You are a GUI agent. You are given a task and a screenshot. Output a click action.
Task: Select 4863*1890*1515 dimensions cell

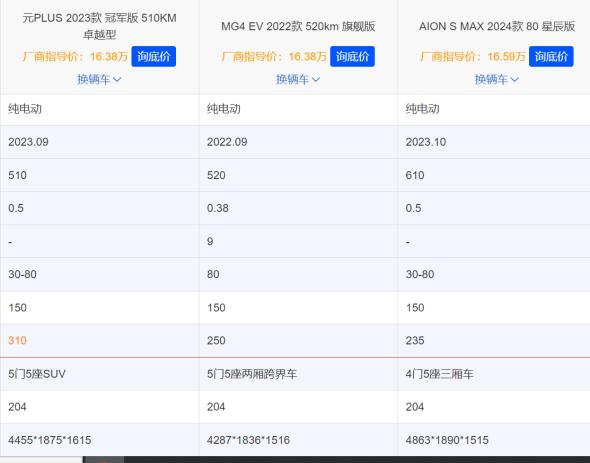(494, 440)
